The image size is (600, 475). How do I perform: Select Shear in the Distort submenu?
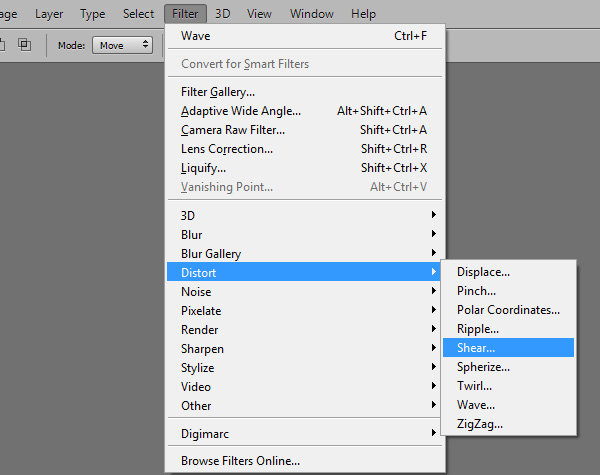point(508,348)
